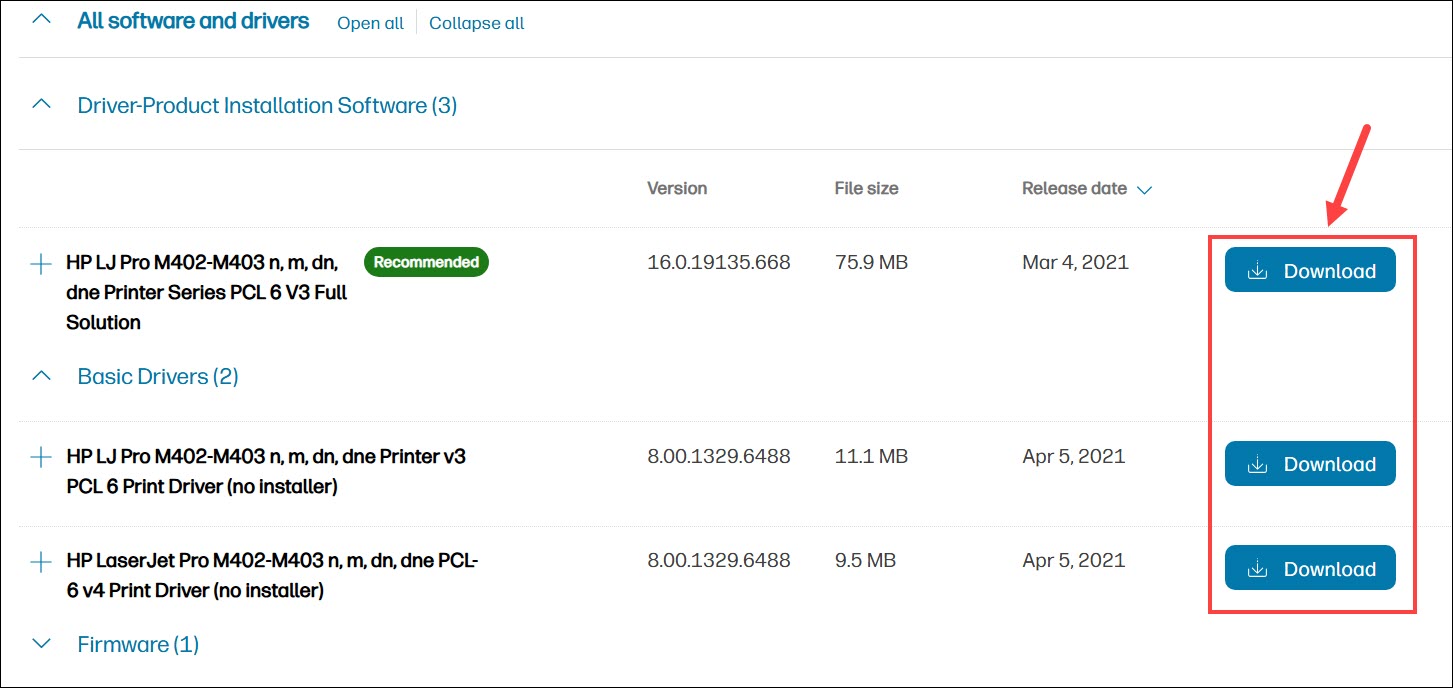Click the Recommended badge
The width and height of the screenshot is (1453, 688).
pyautogui.click(x=426, y=262)
